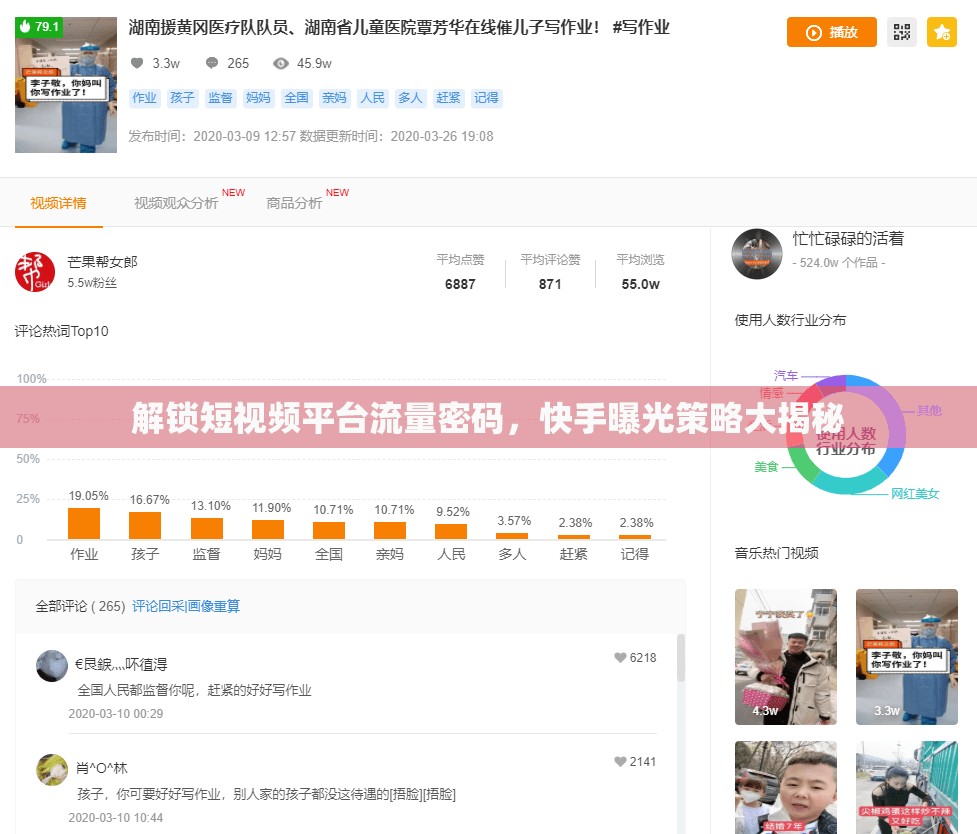Click the 芒果帮女郎 red avatar
The height and width of the screenshot is (834, 977).
35,272
